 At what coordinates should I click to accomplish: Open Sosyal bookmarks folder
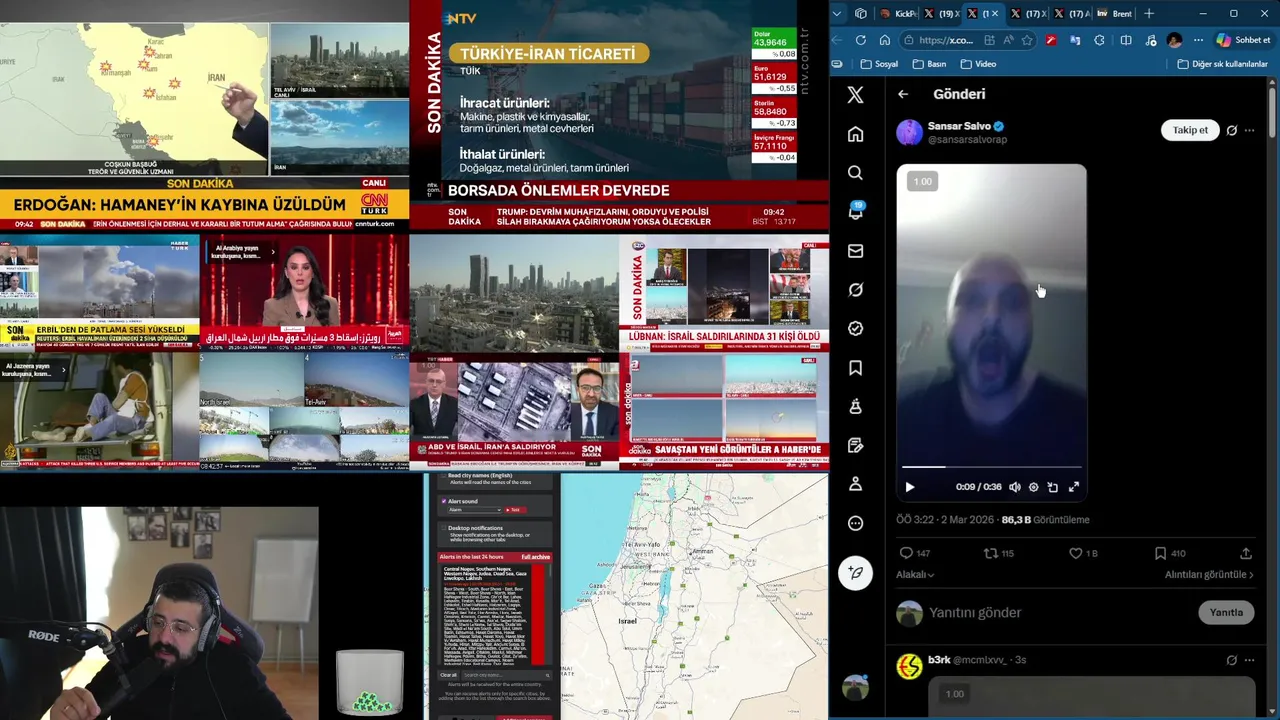point(879,64)
